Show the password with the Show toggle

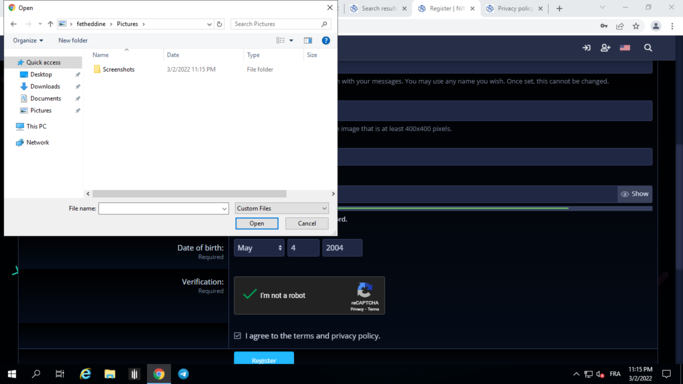[635, 194]
